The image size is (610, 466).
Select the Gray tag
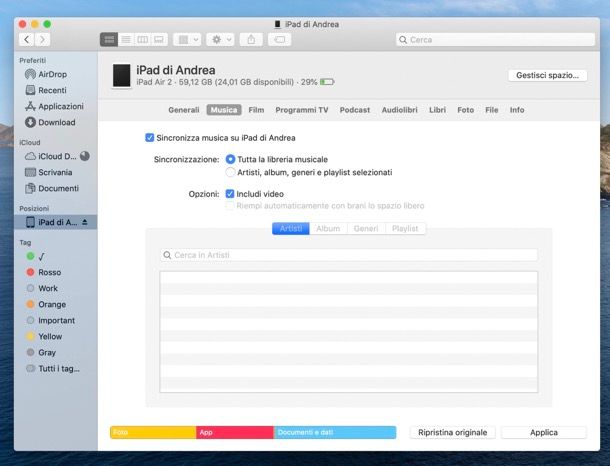(41, 352)
